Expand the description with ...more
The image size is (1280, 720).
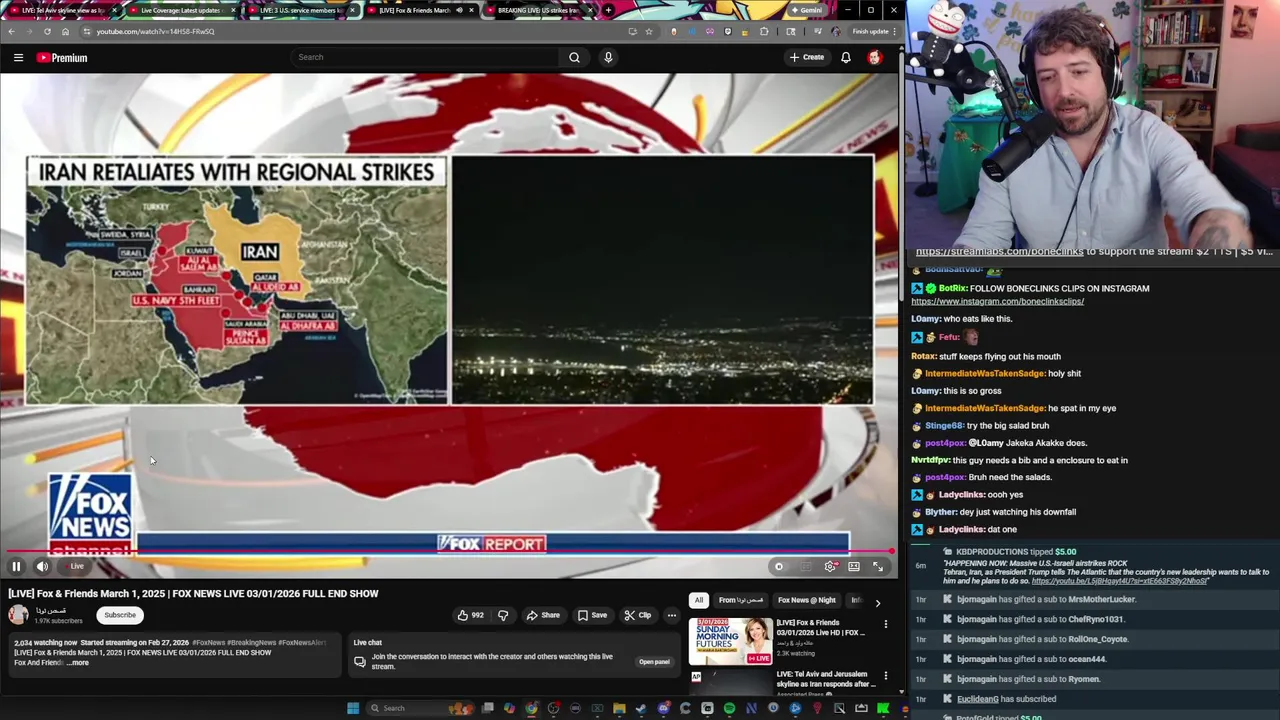[78, 662]
